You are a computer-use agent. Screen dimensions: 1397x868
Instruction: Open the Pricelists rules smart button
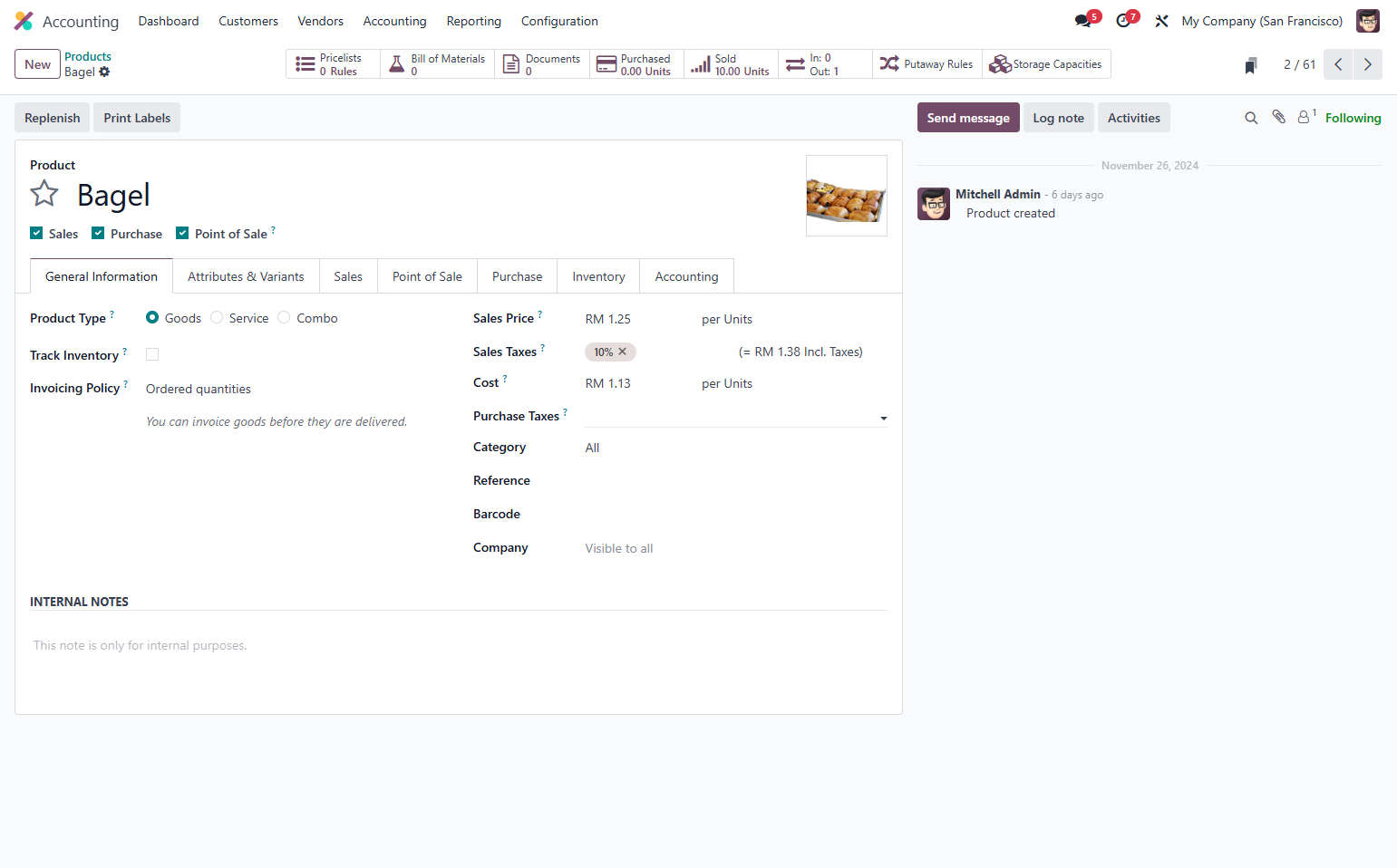(x=333, y=64)
